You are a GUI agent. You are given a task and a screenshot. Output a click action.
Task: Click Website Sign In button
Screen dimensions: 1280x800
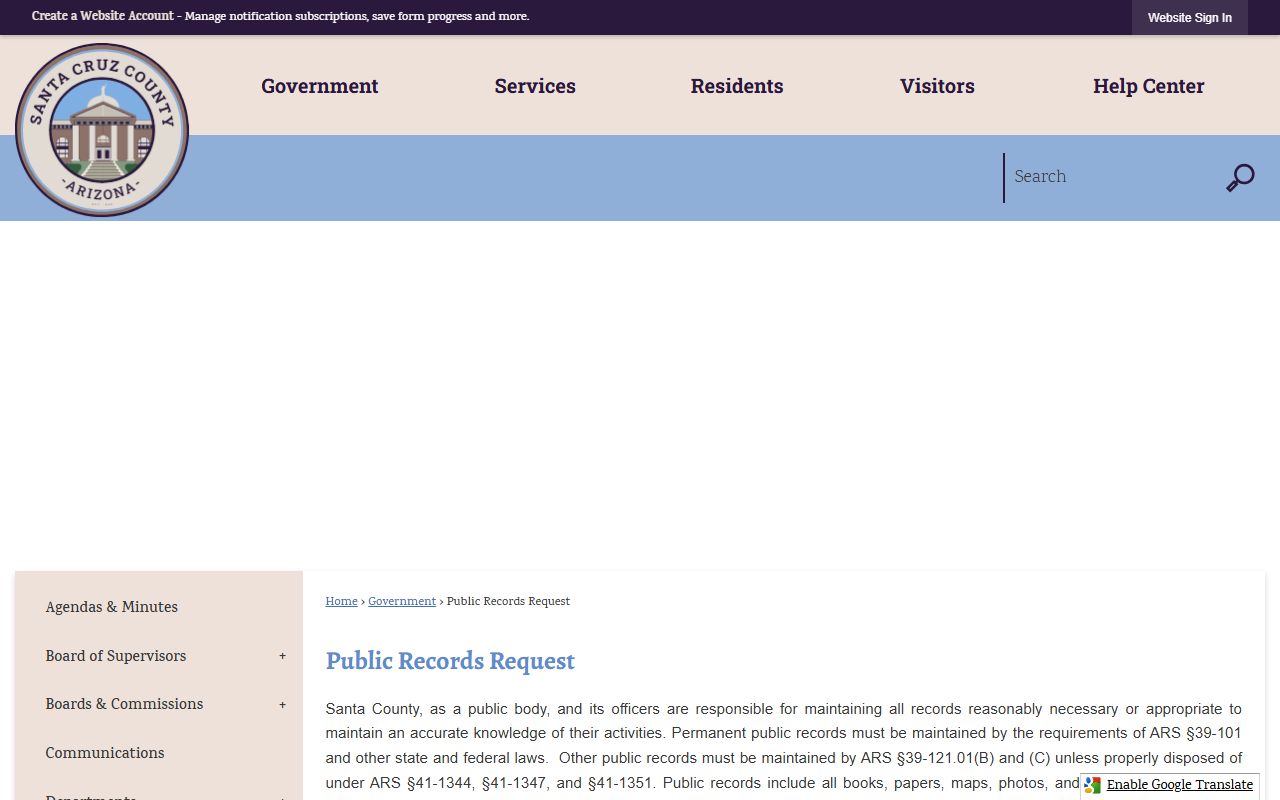(x=1190, y=18)
